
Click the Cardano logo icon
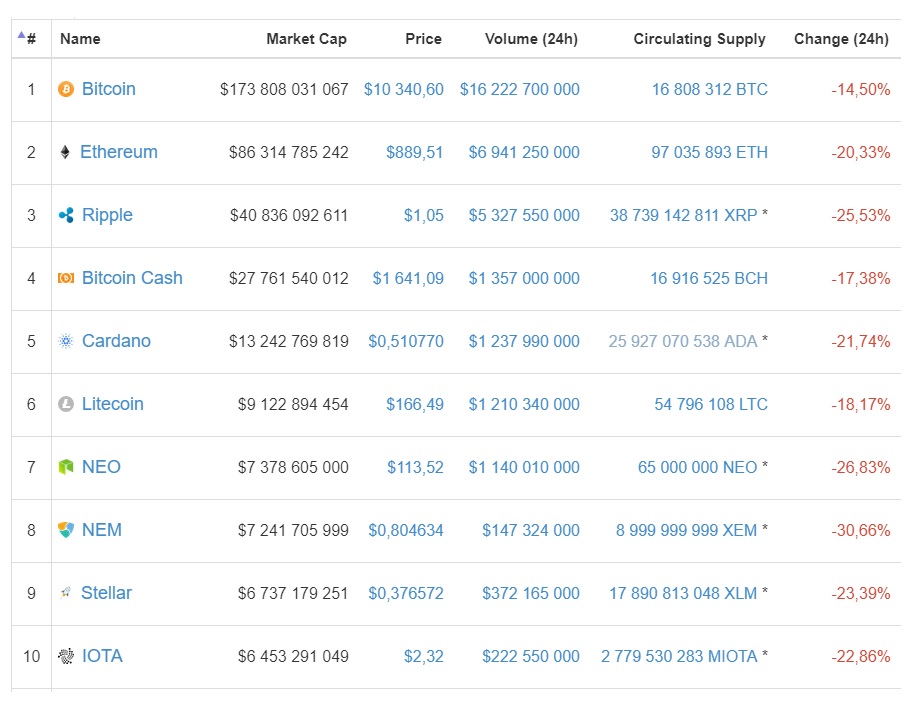66,341
